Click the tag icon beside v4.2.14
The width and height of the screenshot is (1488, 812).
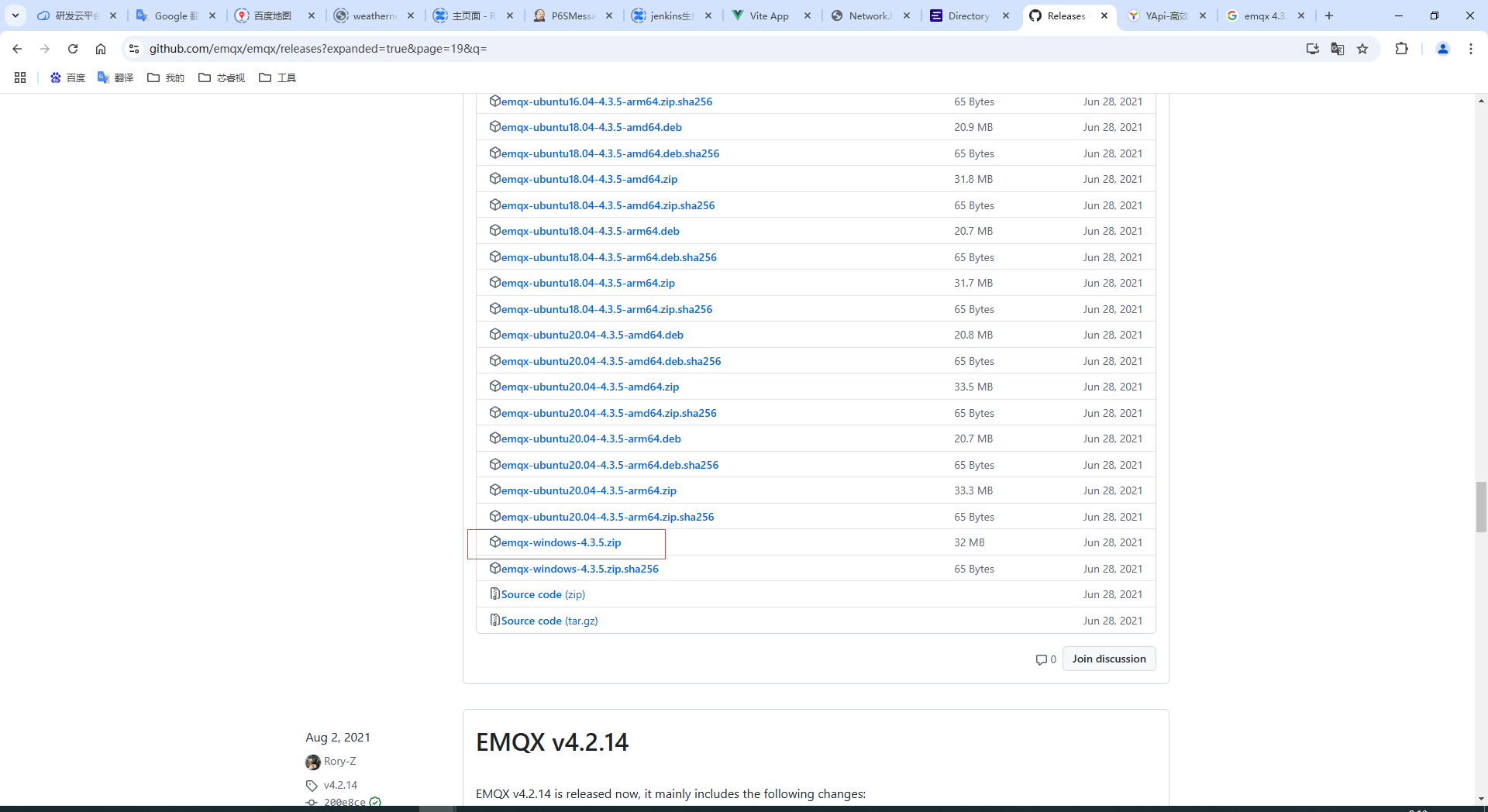[312, 786]
